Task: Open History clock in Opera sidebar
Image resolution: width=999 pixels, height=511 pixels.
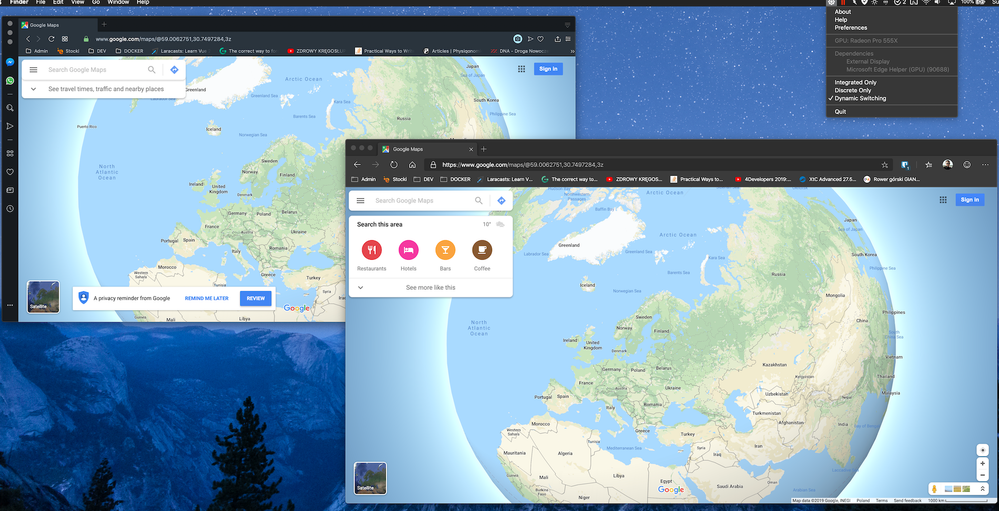Action: pos(10,208)
